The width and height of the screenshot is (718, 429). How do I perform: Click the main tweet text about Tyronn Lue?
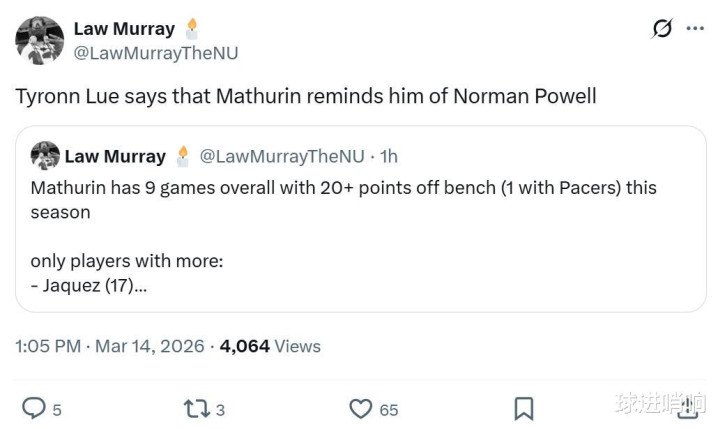click(306, 96)
